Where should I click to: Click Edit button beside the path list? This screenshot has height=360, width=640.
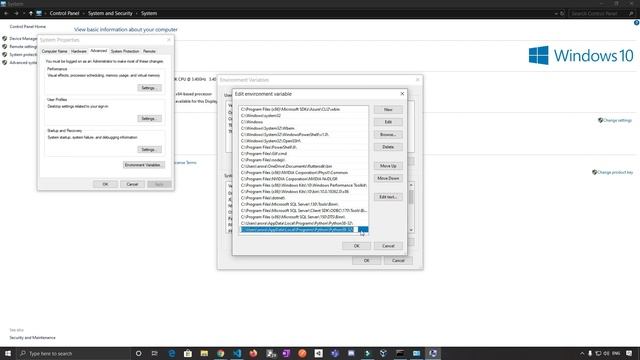point(388,122)
